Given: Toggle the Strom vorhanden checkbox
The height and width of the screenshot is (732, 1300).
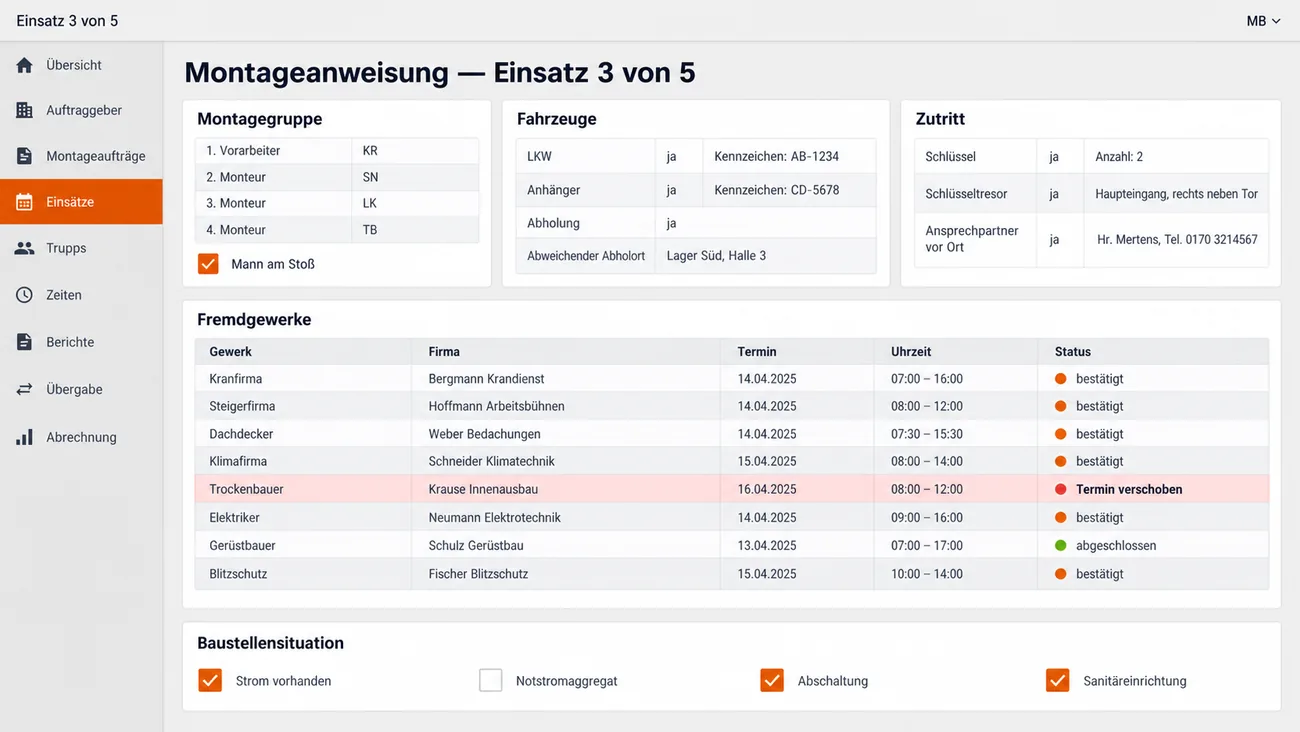Looking at the screenshot, I should tap(209, 680).
